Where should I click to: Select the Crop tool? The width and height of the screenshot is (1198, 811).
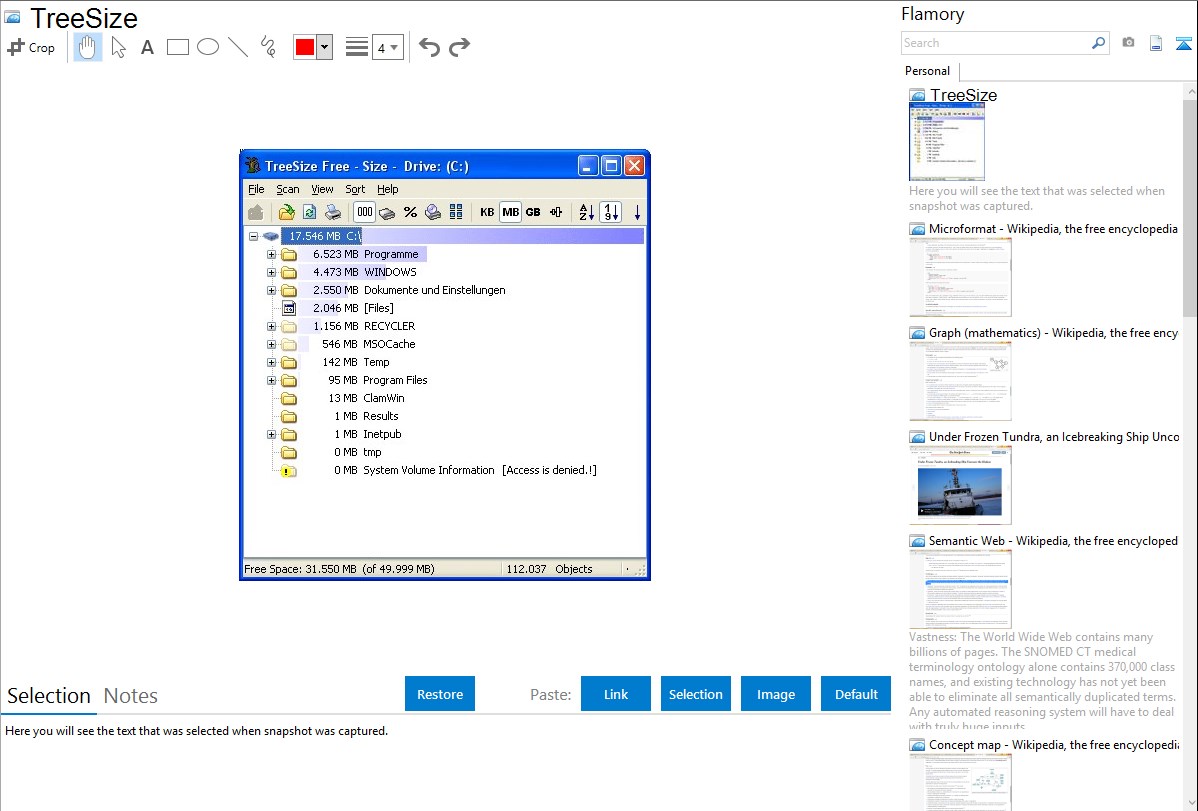click(31, 47)
